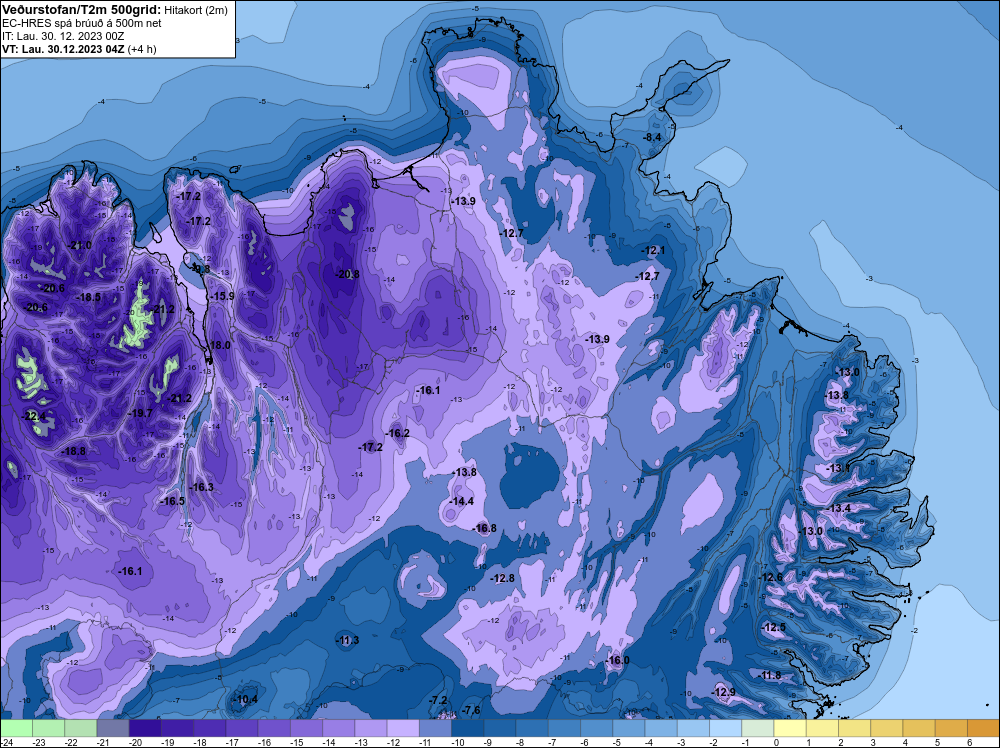Click the -16.8 temperature reading

(485, 528)
